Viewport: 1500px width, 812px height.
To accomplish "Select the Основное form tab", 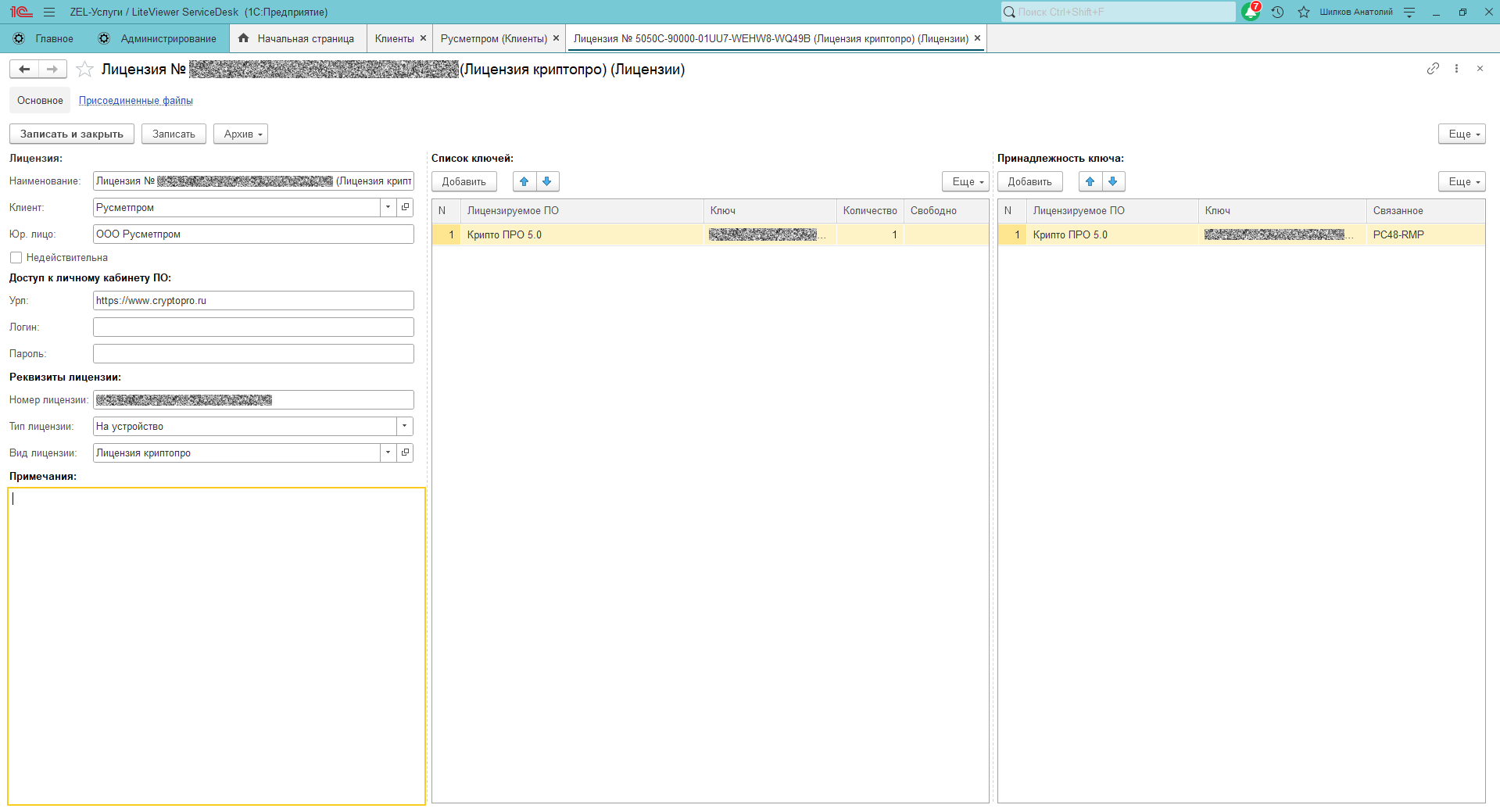I will [40, 100].
